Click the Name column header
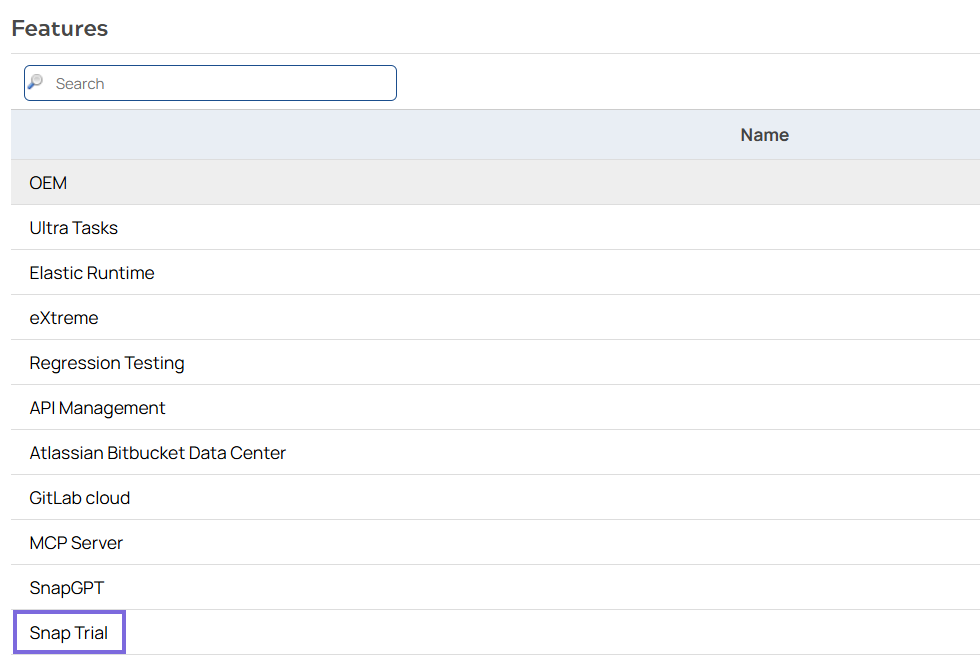The image size is (980, 664). tap(764, 135)
